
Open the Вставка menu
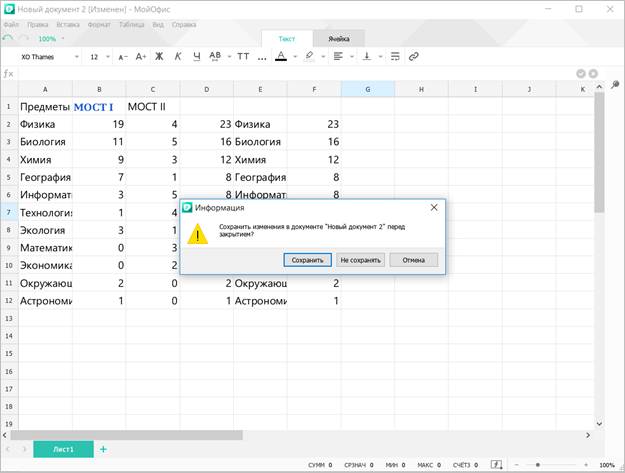69,22
